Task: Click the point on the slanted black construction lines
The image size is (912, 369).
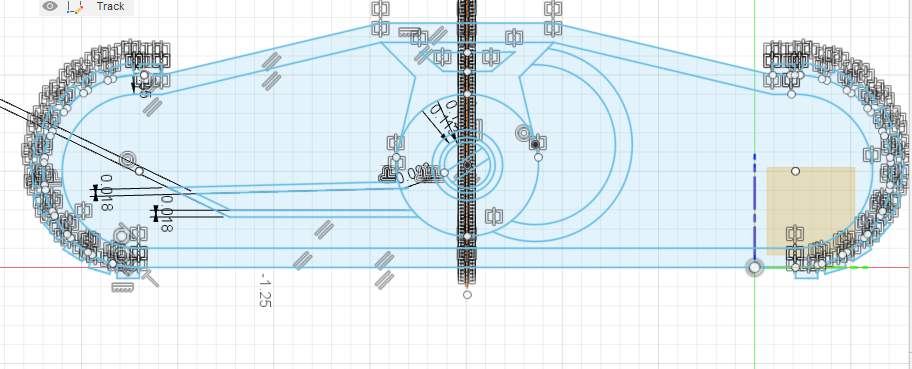Action: click(139, 171)
